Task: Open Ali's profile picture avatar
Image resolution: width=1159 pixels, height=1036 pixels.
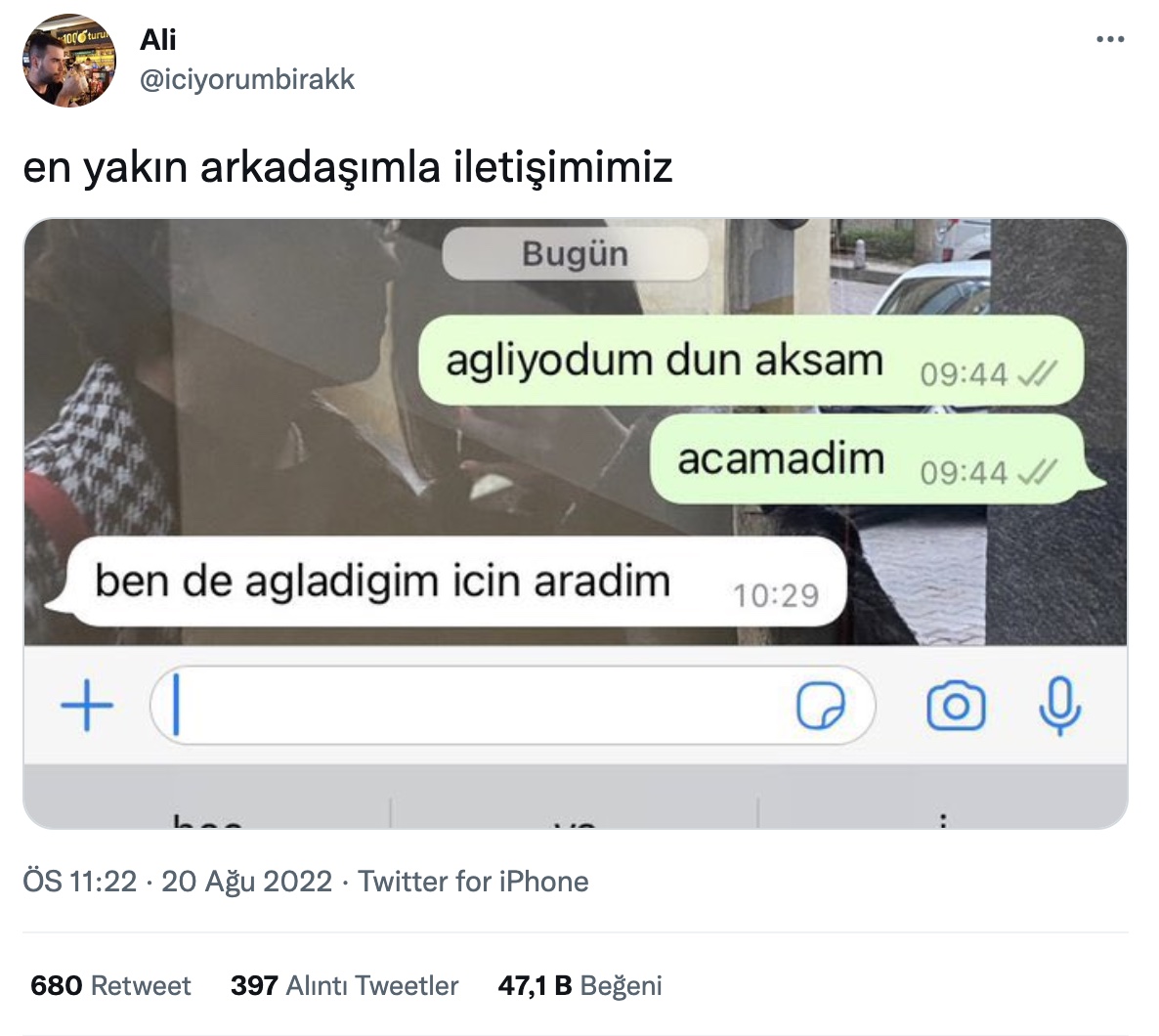Action: pos(68,61)
